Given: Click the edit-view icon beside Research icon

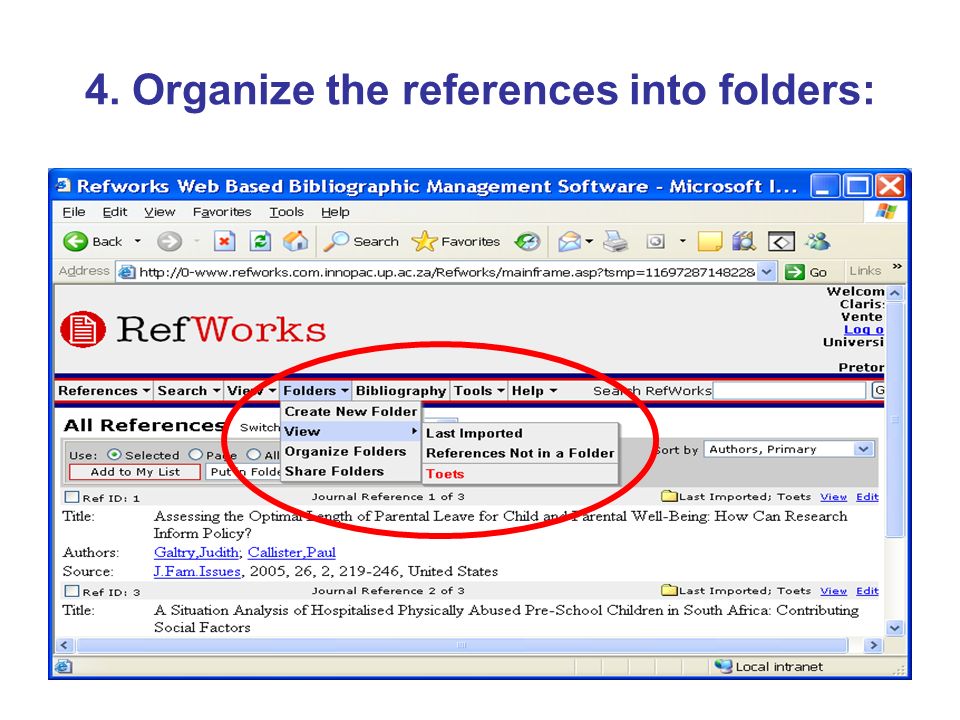Looking at the screenshot, I should tap(781, 242).
